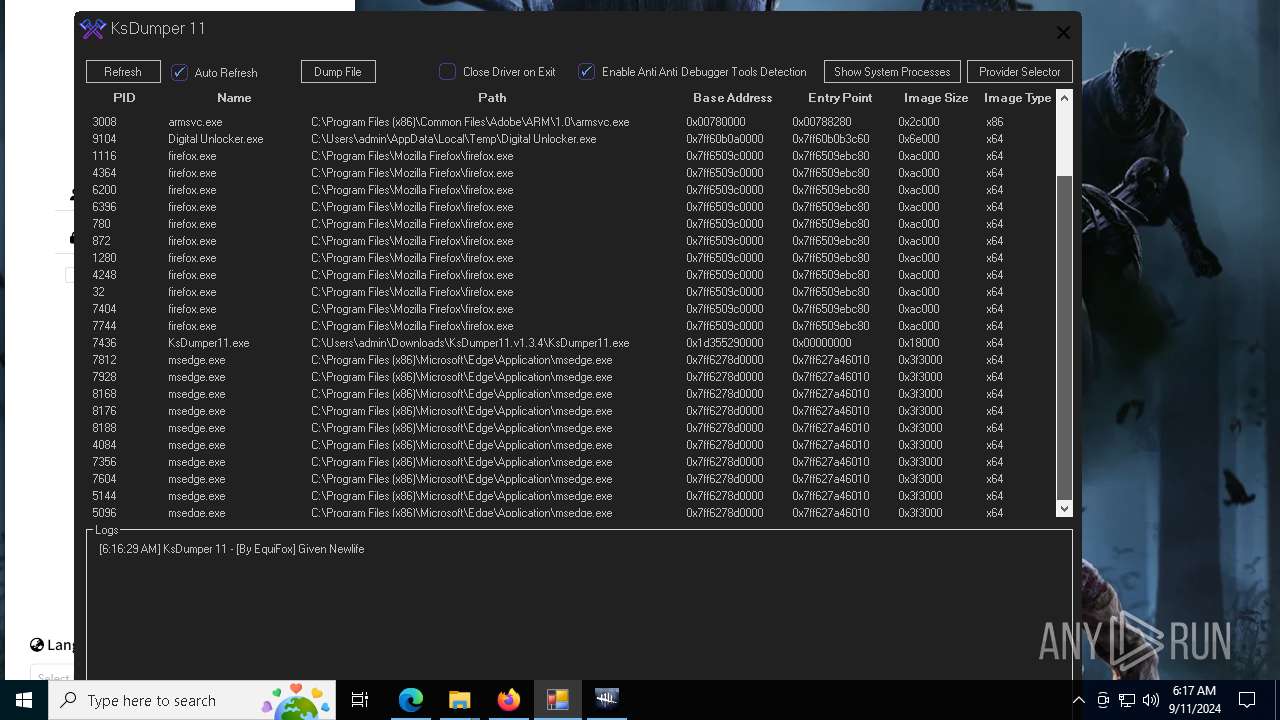Open Task View on the taskbar
1280x720 pixels.
pyautogui.click(x=360, y=700)
